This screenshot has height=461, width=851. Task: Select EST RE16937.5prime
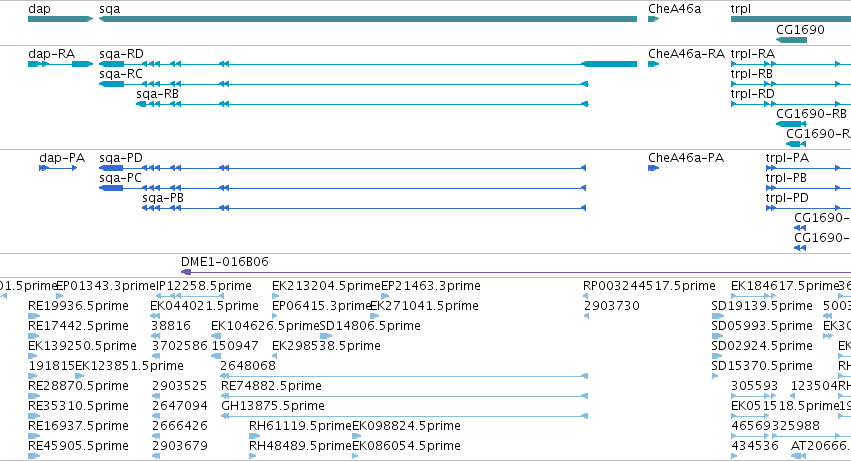[x=78, y=426]
